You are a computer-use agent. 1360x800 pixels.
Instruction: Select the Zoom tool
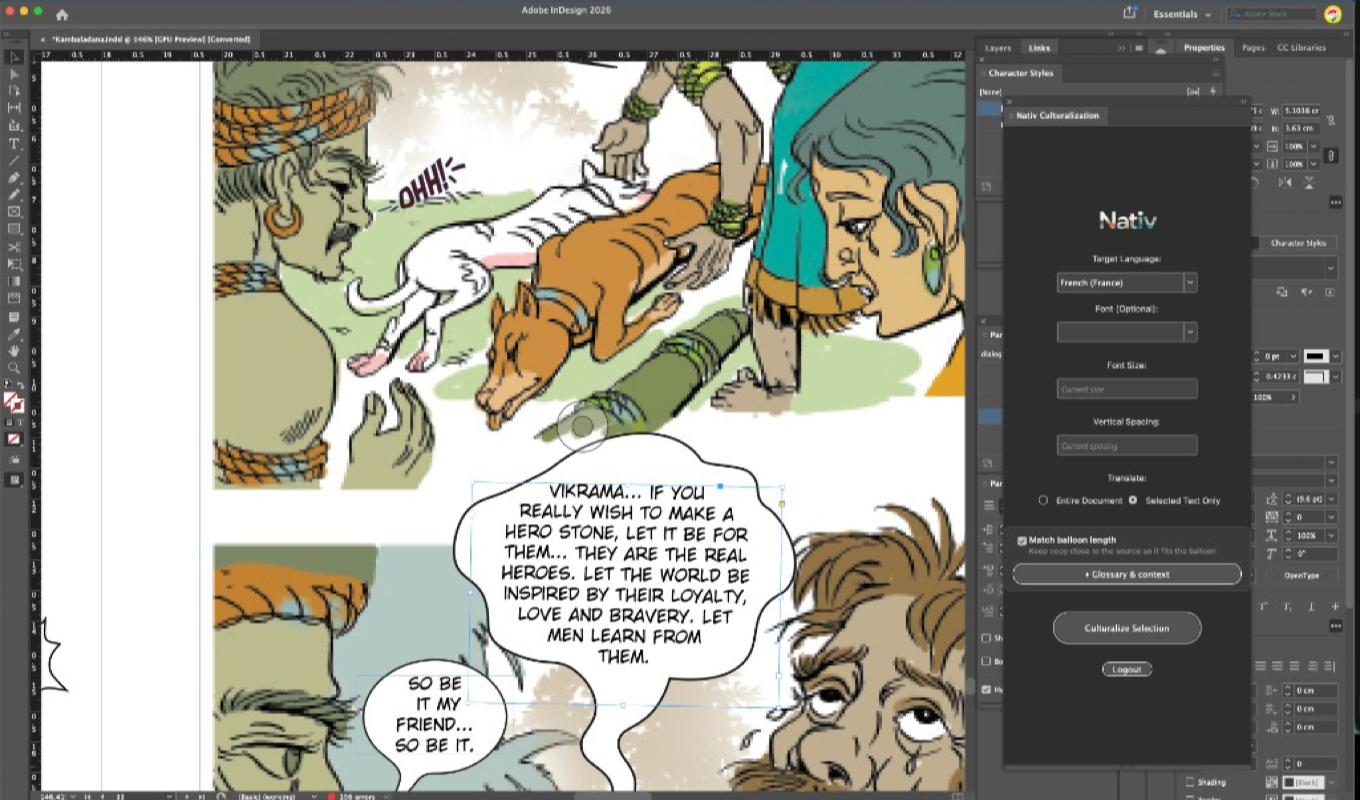click(x=14, y=368)
